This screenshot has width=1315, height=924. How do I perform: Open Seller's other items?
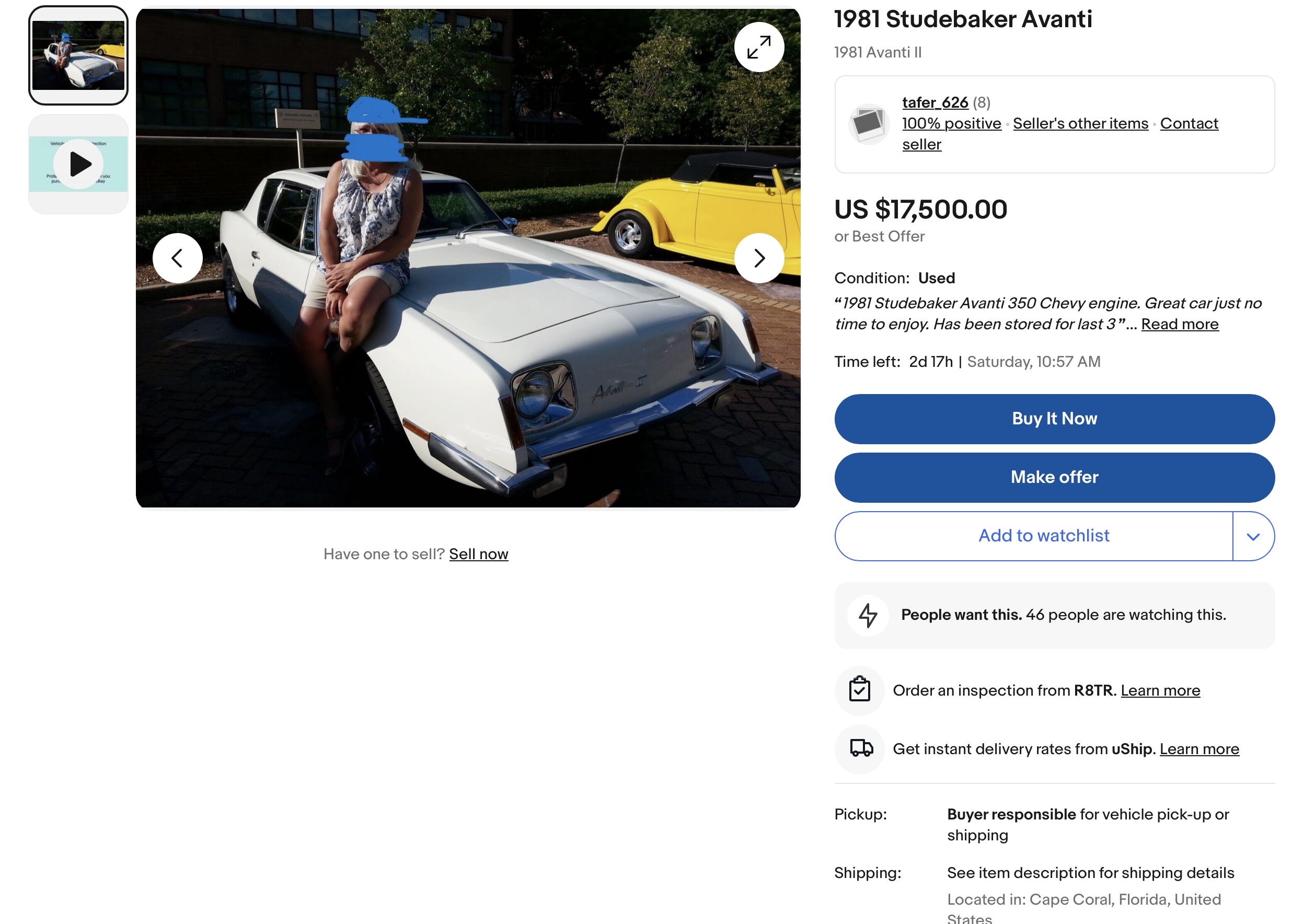pyautogui.click(x=1080, y=123)
